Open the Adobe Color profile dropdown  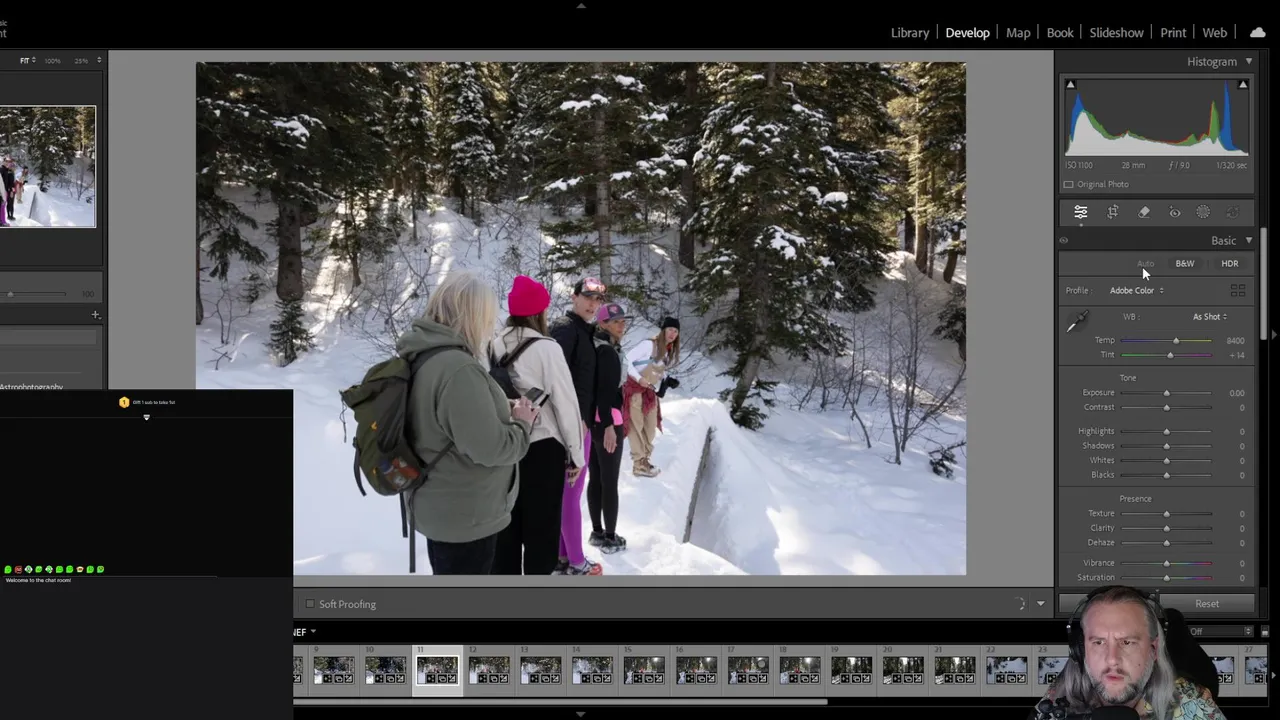1136,290
